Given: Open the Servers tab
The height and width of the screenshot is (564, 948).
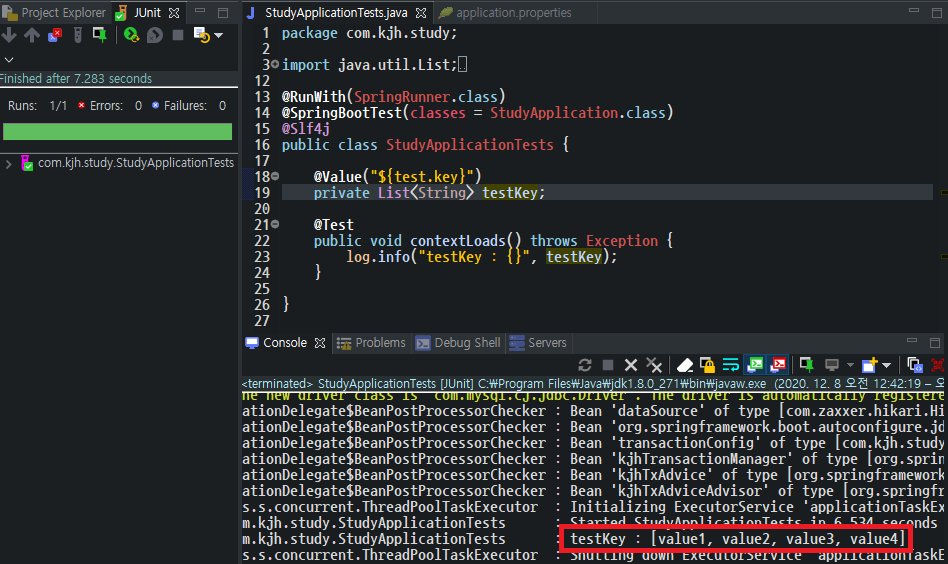Looking at the screenshot, I should coord(538,343).
